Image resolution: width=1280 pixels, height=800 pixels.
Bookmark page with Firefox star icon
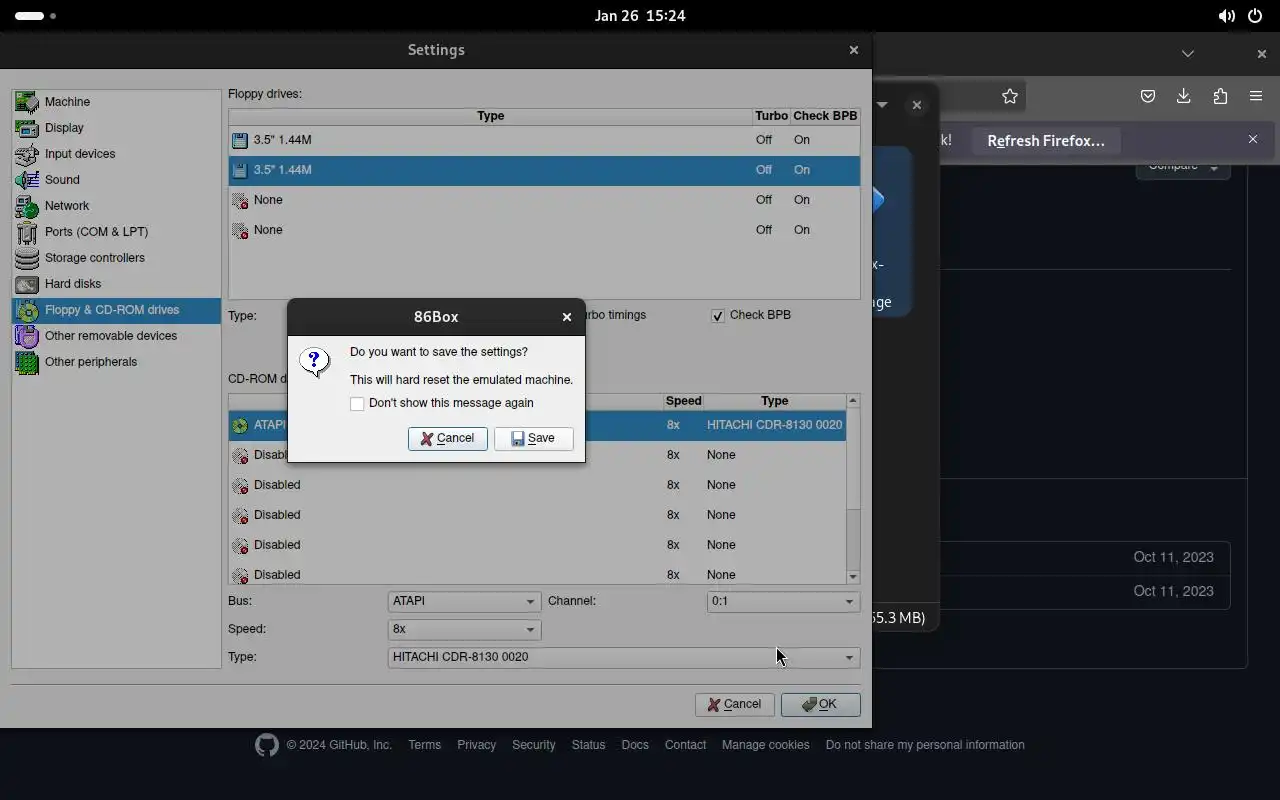click(1010, 96)
